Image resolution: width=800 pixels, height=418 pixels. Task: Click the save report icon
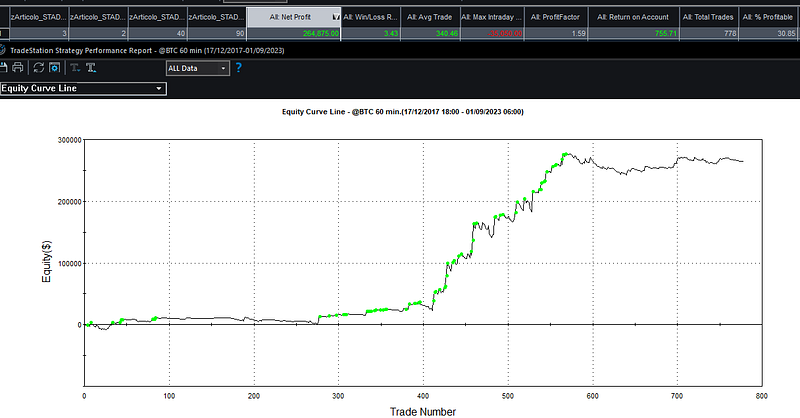3,68
